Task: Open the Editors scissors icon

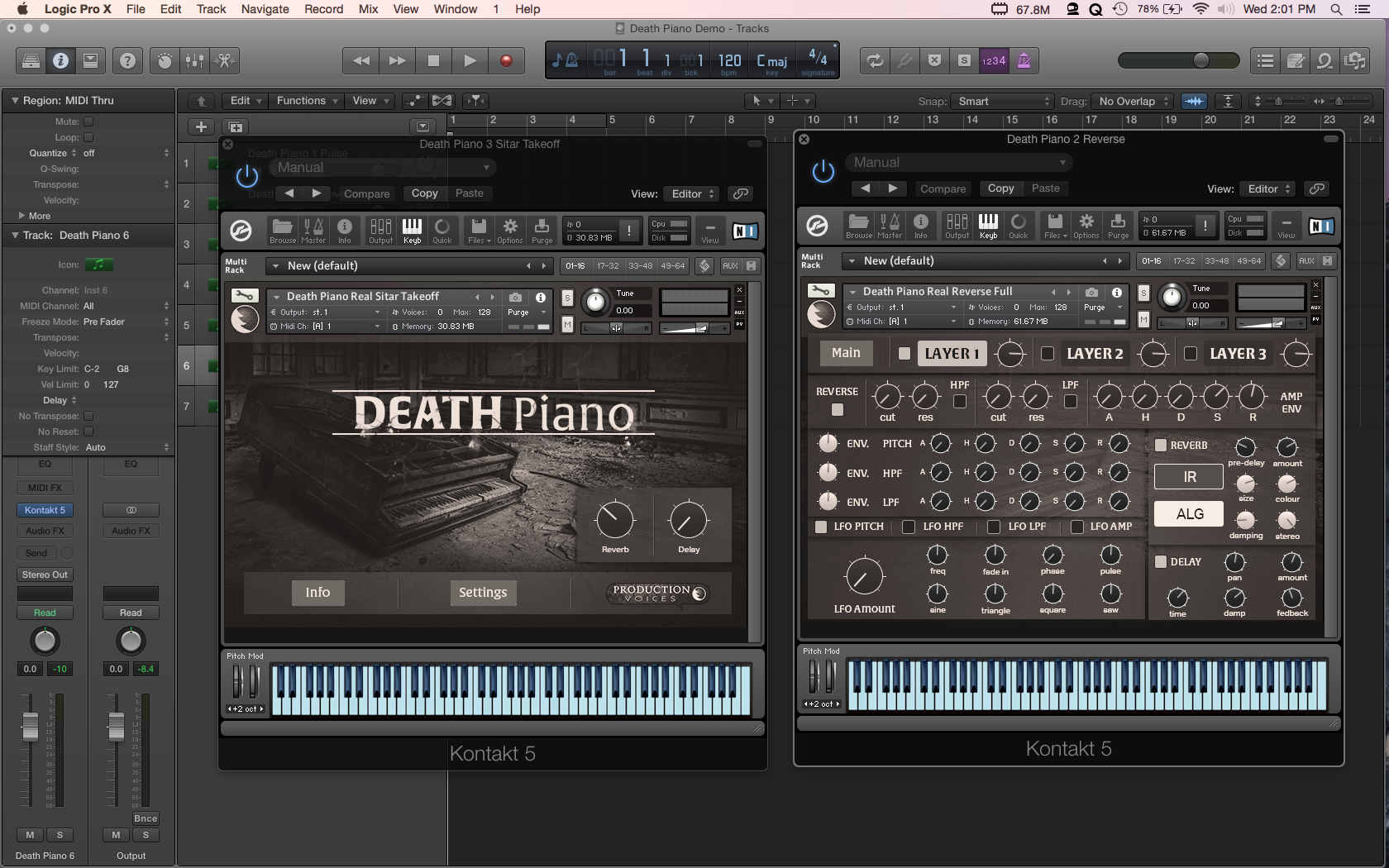Action: [x=224, y=60]
